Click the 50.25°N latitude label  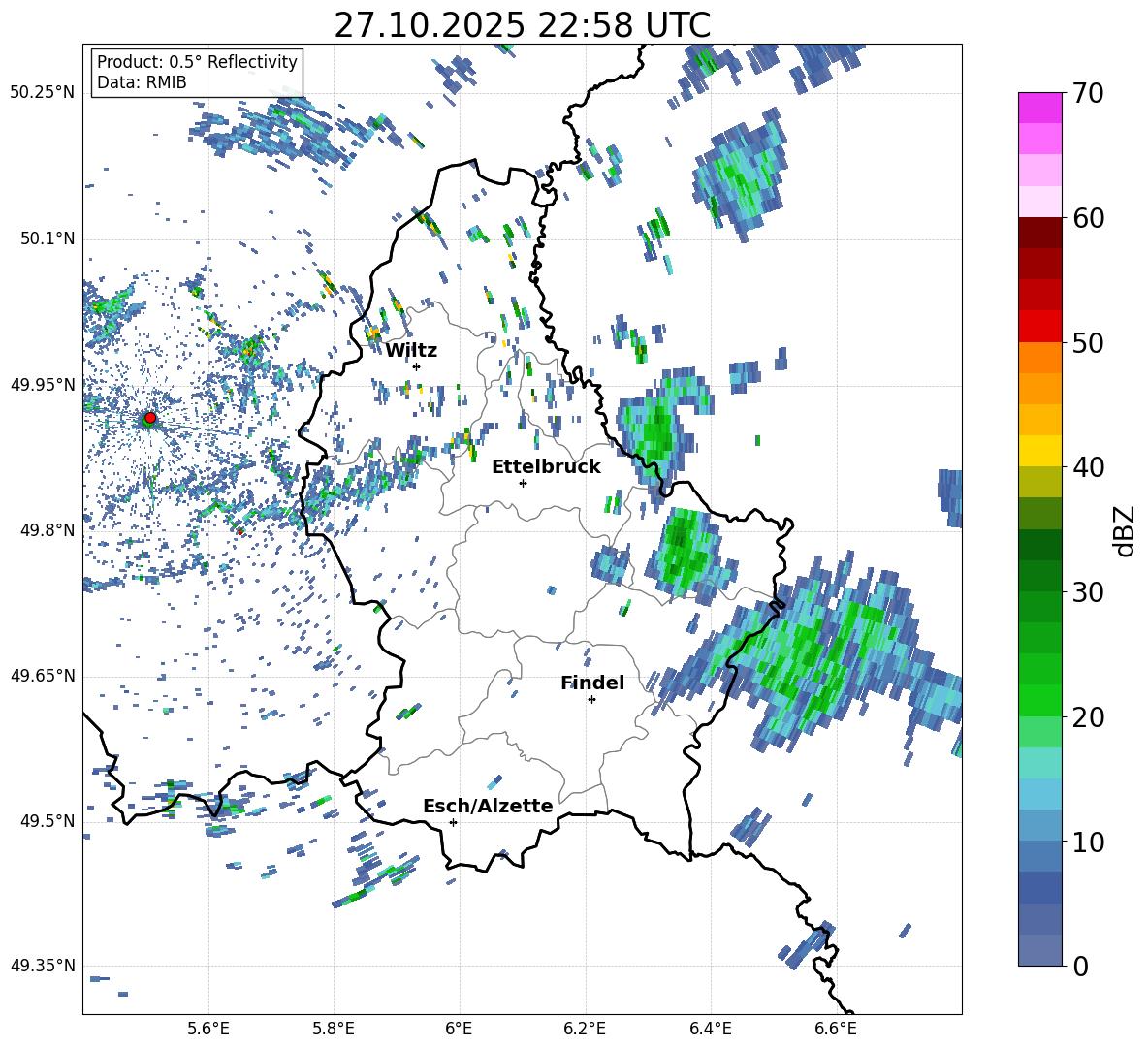(43, 93)
